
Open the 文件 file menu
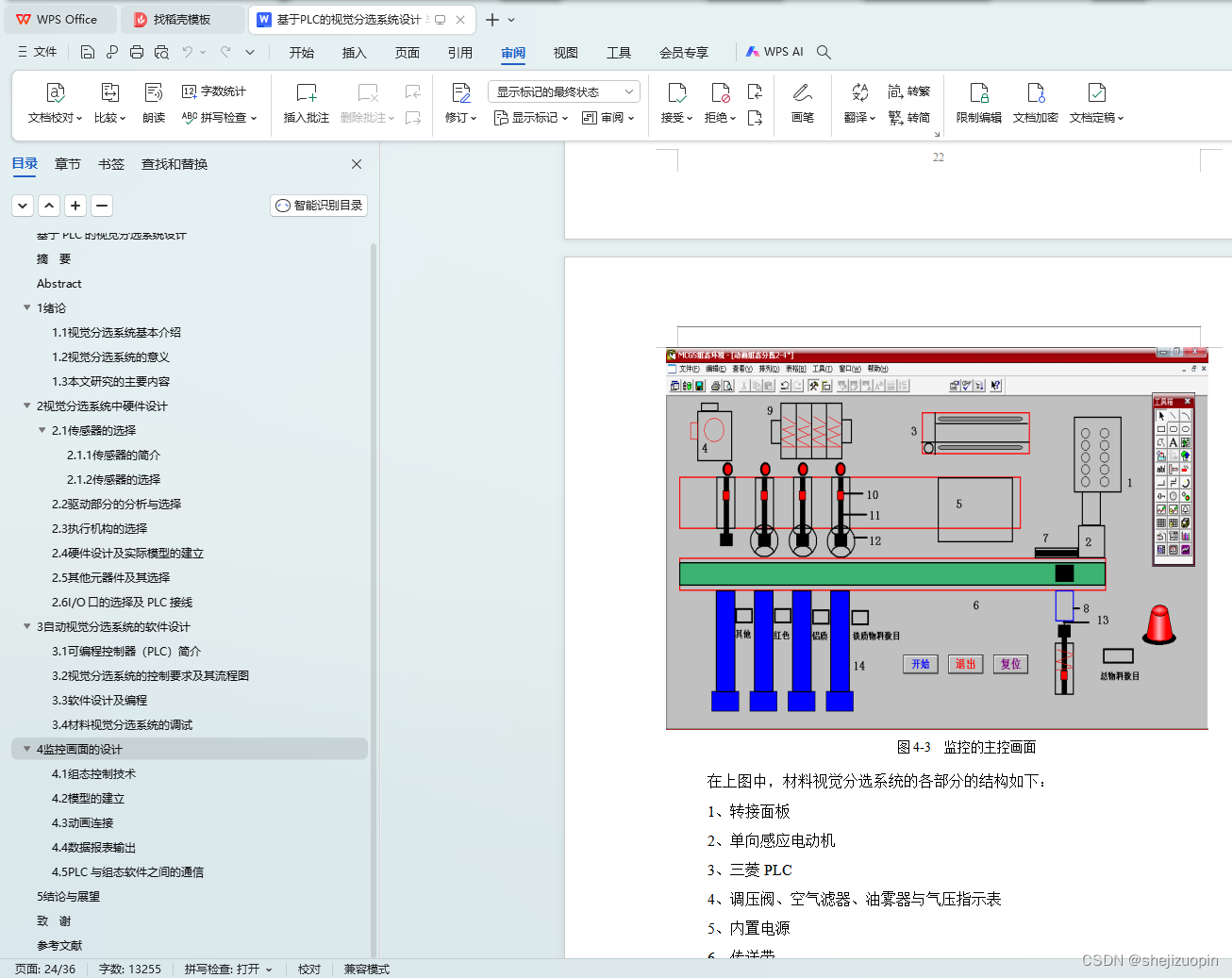coord(38,52)
